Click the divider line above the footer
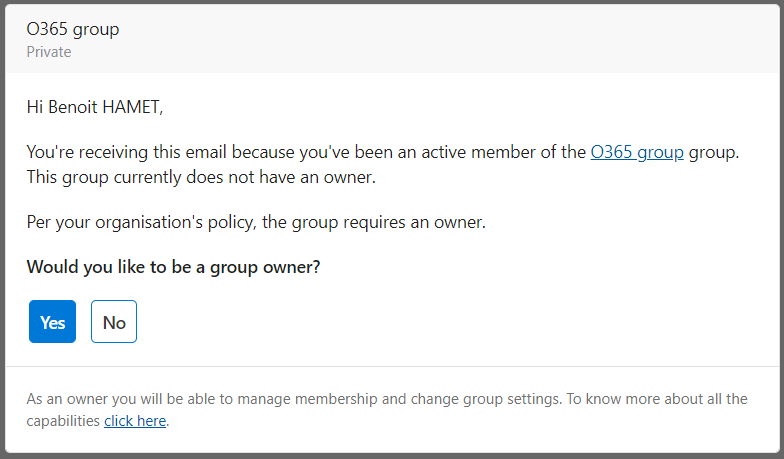This screenshot has width=784, height=459. (392, 367)
